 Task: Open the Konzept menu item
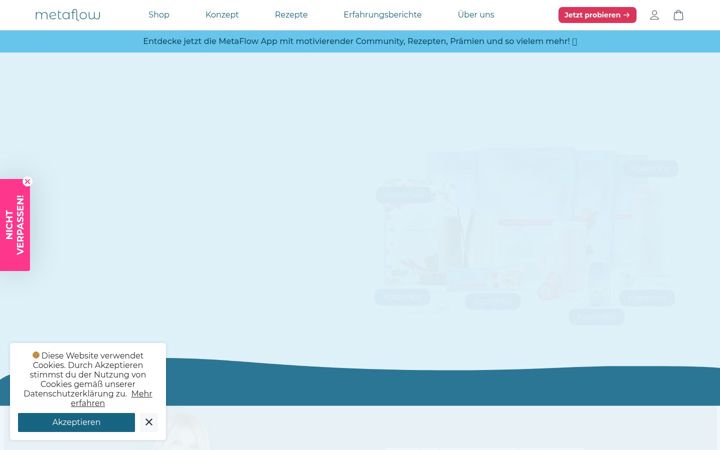coord(222,15)
